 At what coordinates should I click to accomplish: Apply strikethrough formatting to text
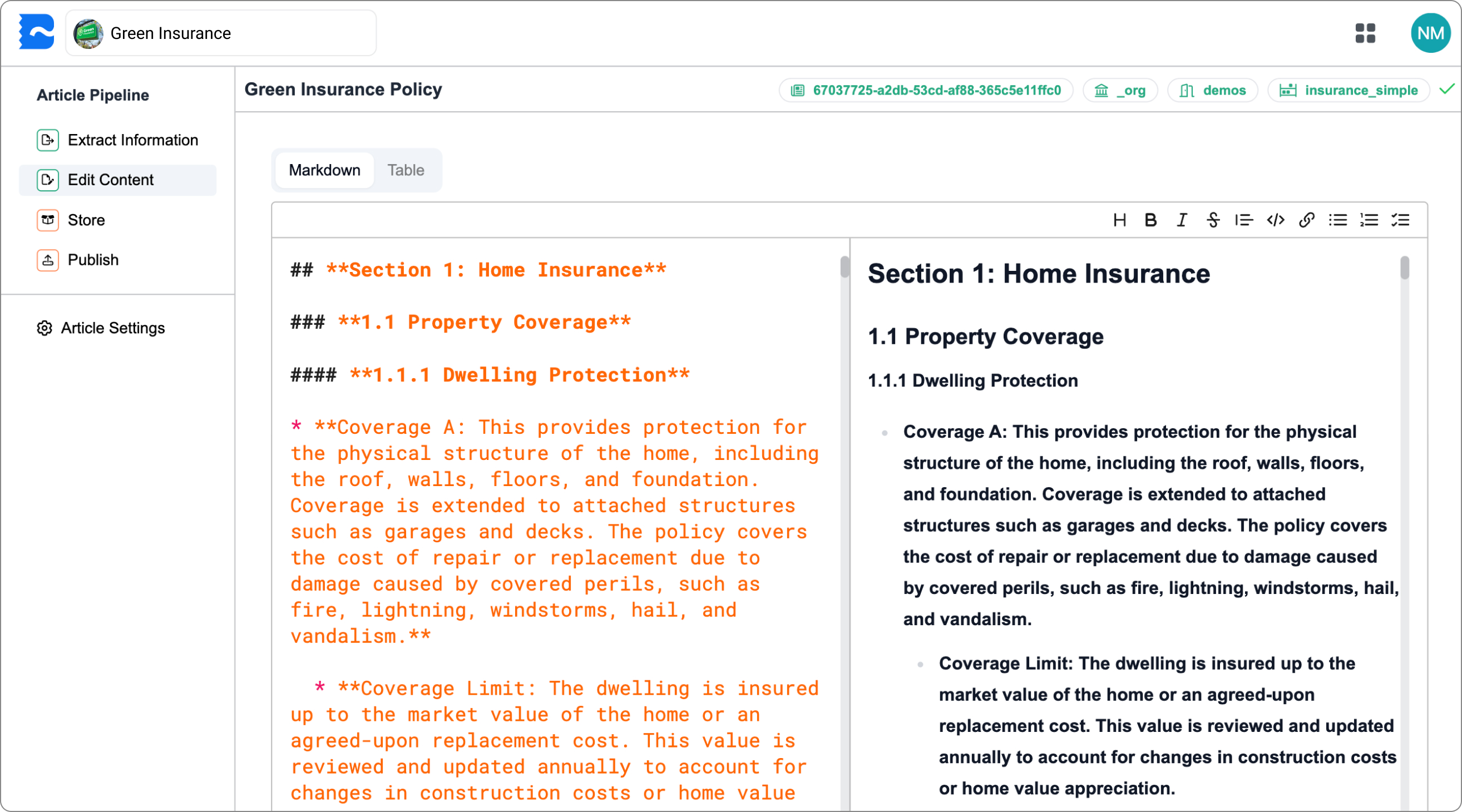pos(1212,220)
